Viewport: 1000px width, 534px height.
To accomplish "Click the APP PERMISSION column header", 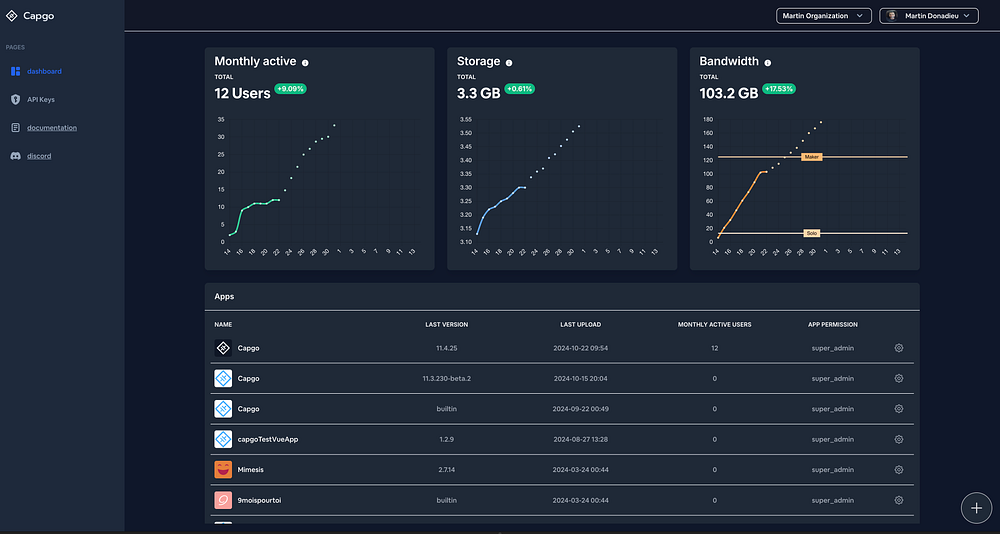I will point(833,324).
